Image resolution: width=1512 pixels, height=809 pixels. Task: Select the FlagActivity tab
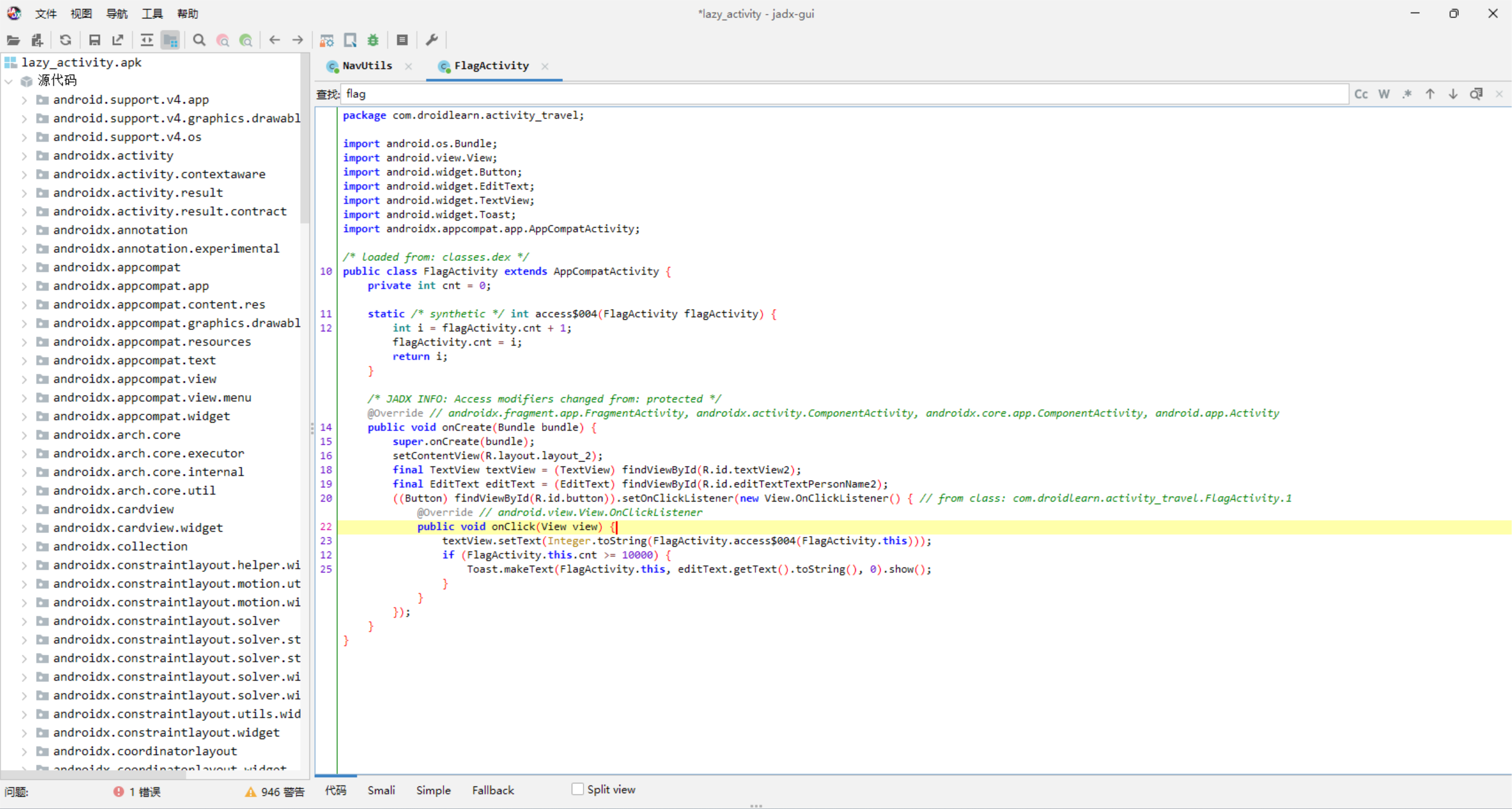tap(491, 66)
